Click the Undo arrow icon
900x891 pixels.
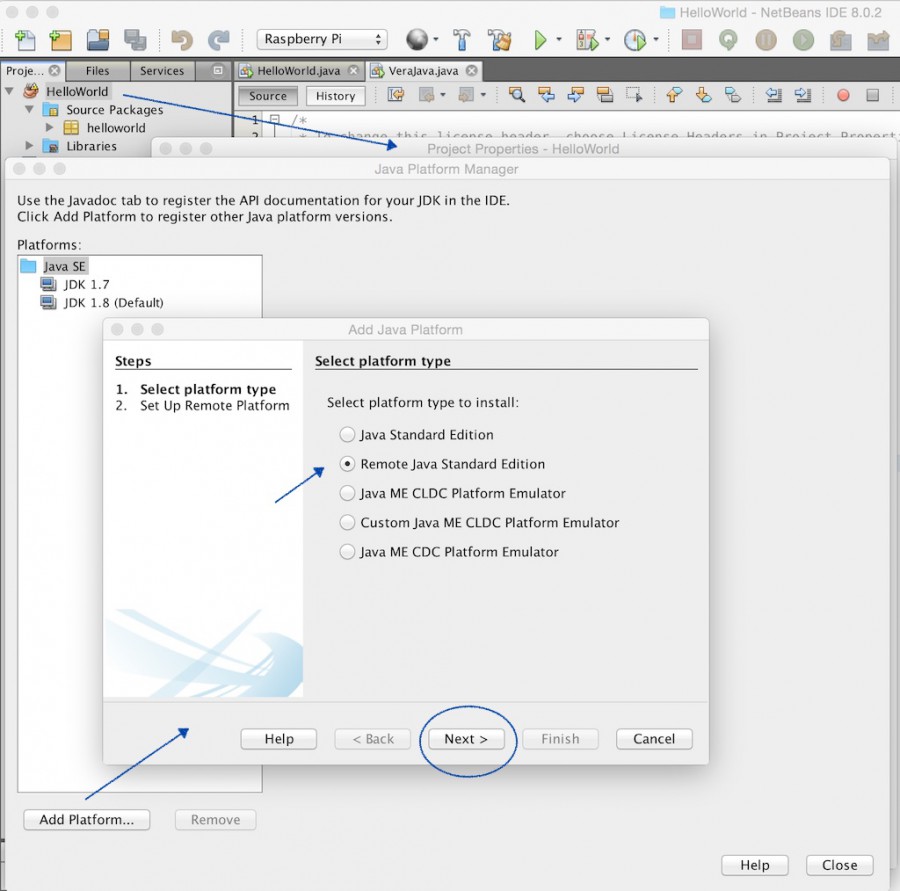click(182, 40)
